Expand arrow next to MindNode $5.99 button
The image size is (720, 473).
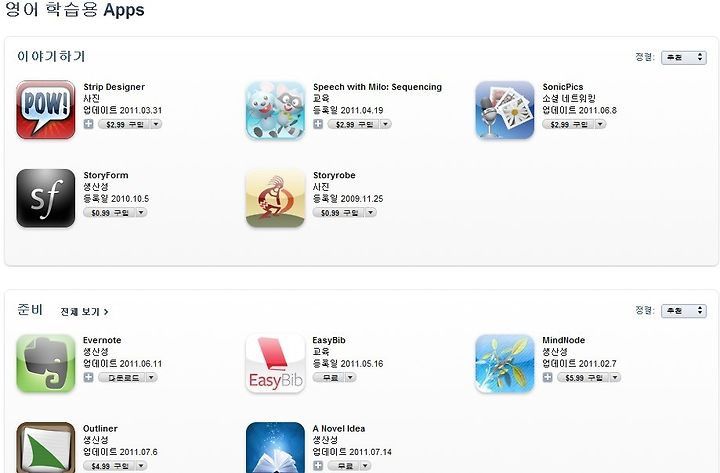[615, 377]
